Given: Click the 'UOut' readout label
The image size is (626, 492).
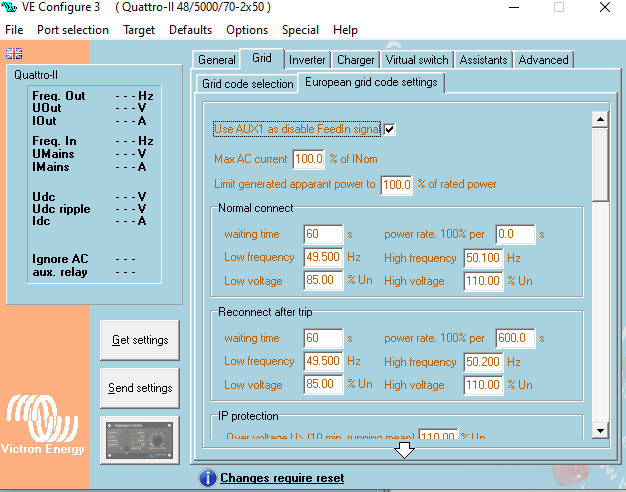Looking at the screenshot, I should (x=47, y=108).
